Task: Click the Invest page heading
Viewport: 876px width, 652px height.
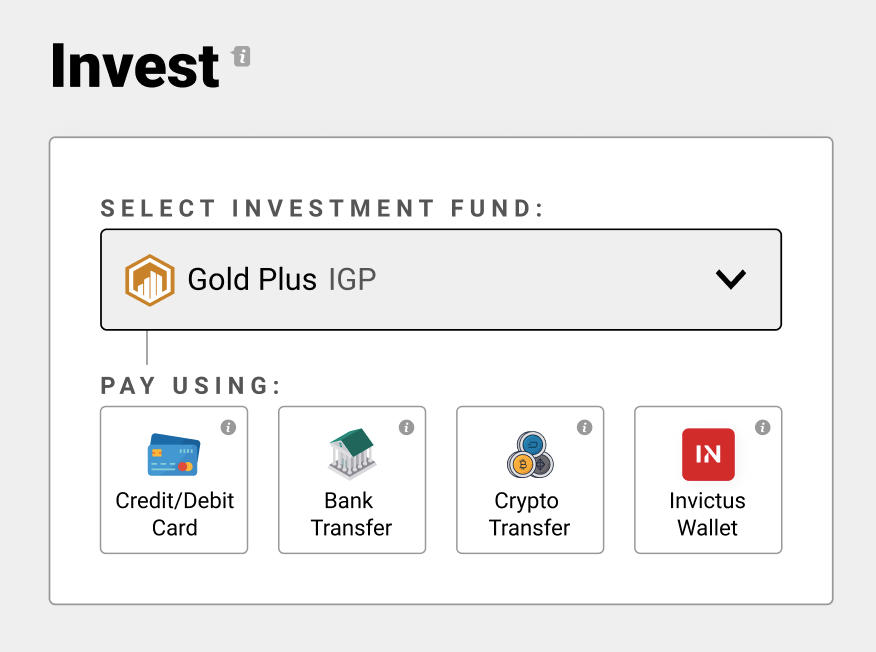Action: coord(135,65)
